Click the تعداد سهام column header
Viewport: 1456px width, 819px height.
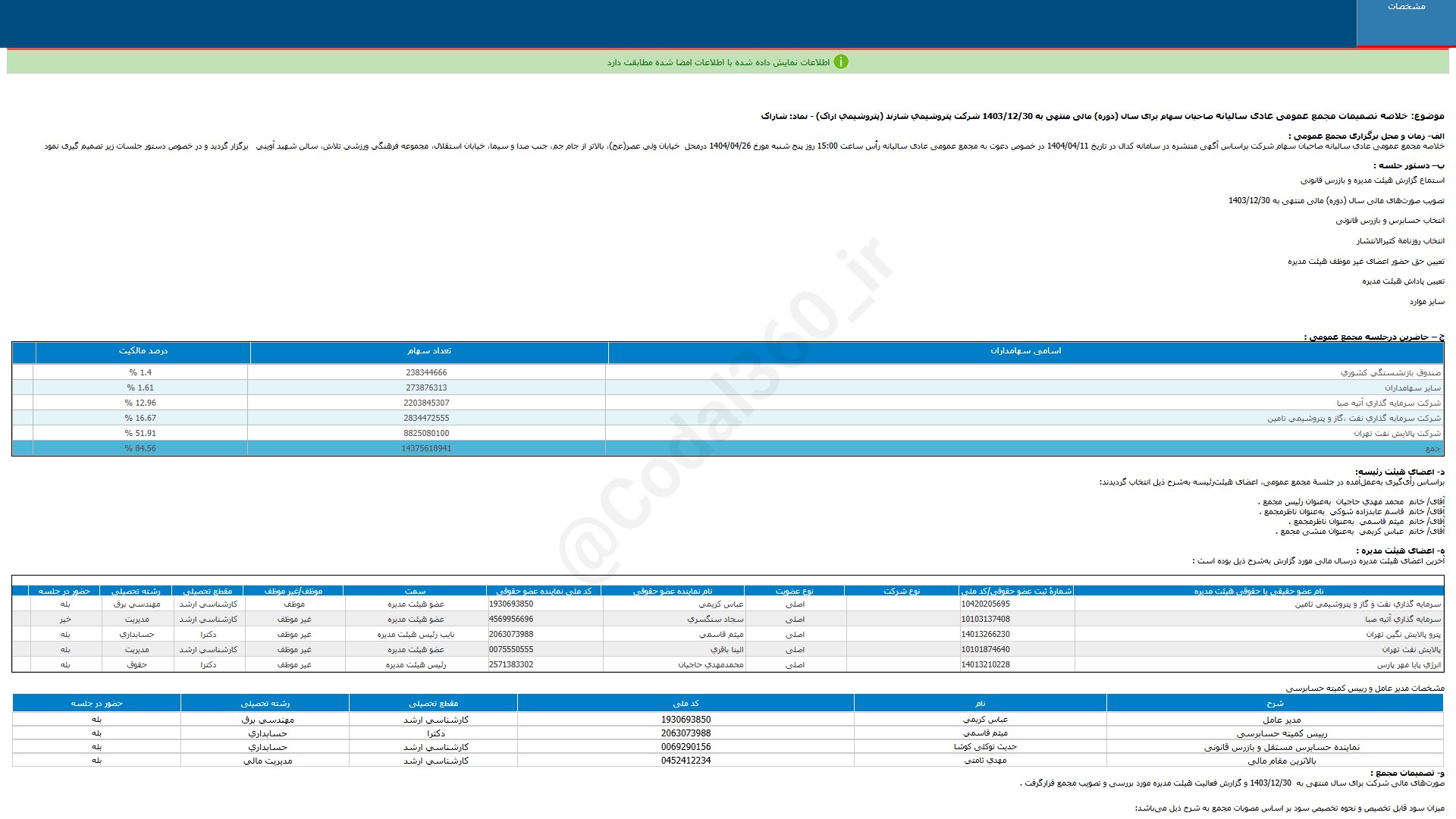429,351
